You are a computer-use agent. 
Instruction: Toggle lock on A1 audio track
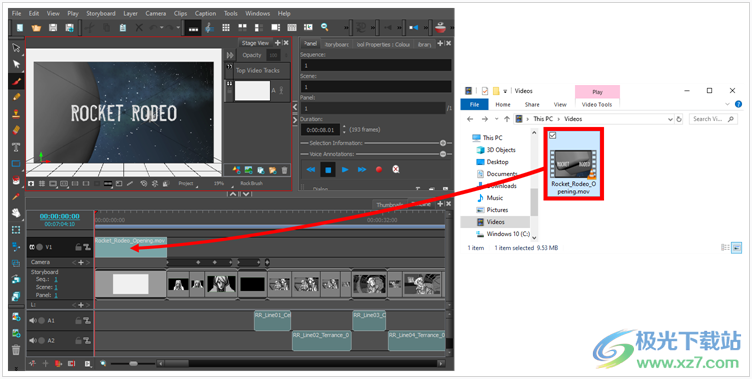click(x=78, y=320)
